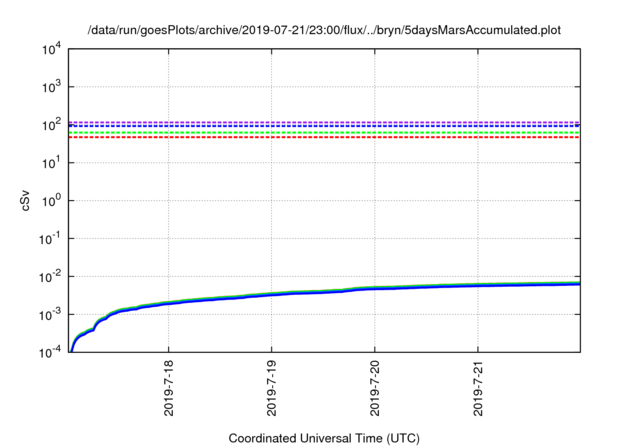Click the purple dashed threshold line
This screenshot has width=640, height=448.
(x=324, y=122)
